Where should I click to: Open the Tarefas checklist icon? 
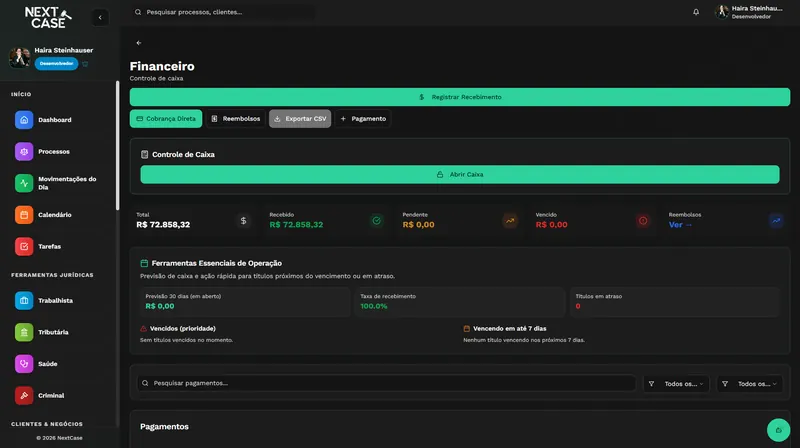24,246
